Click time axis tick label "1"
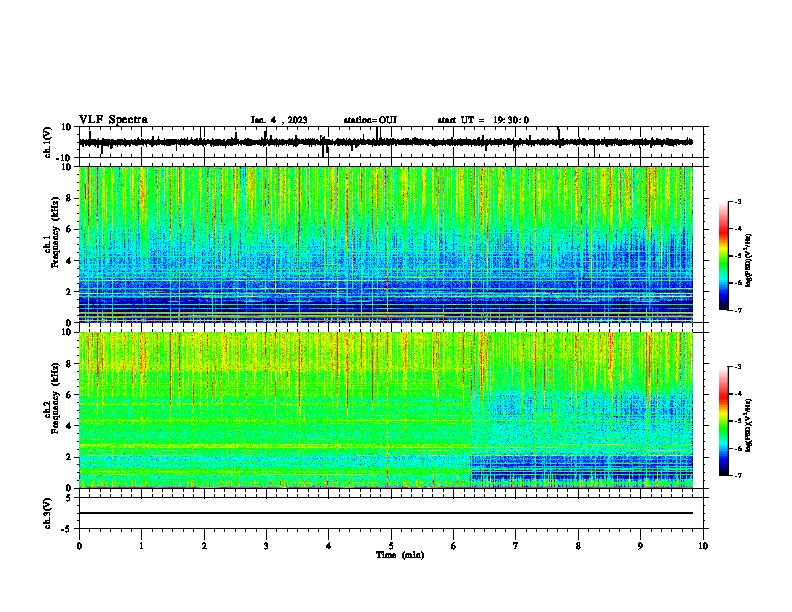792x612 pixels. click(141, 546)
